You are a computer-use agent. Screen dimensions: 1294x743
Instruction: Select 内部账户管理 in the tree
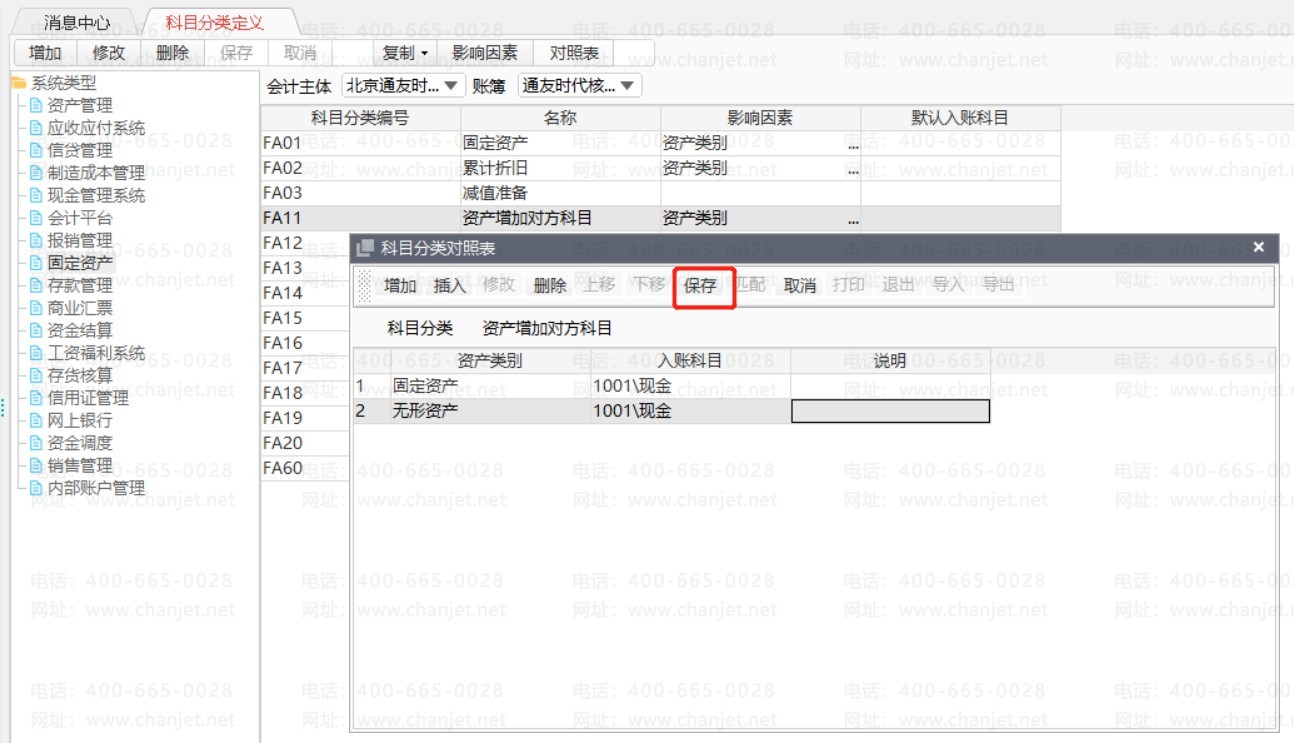pos(96,488)
